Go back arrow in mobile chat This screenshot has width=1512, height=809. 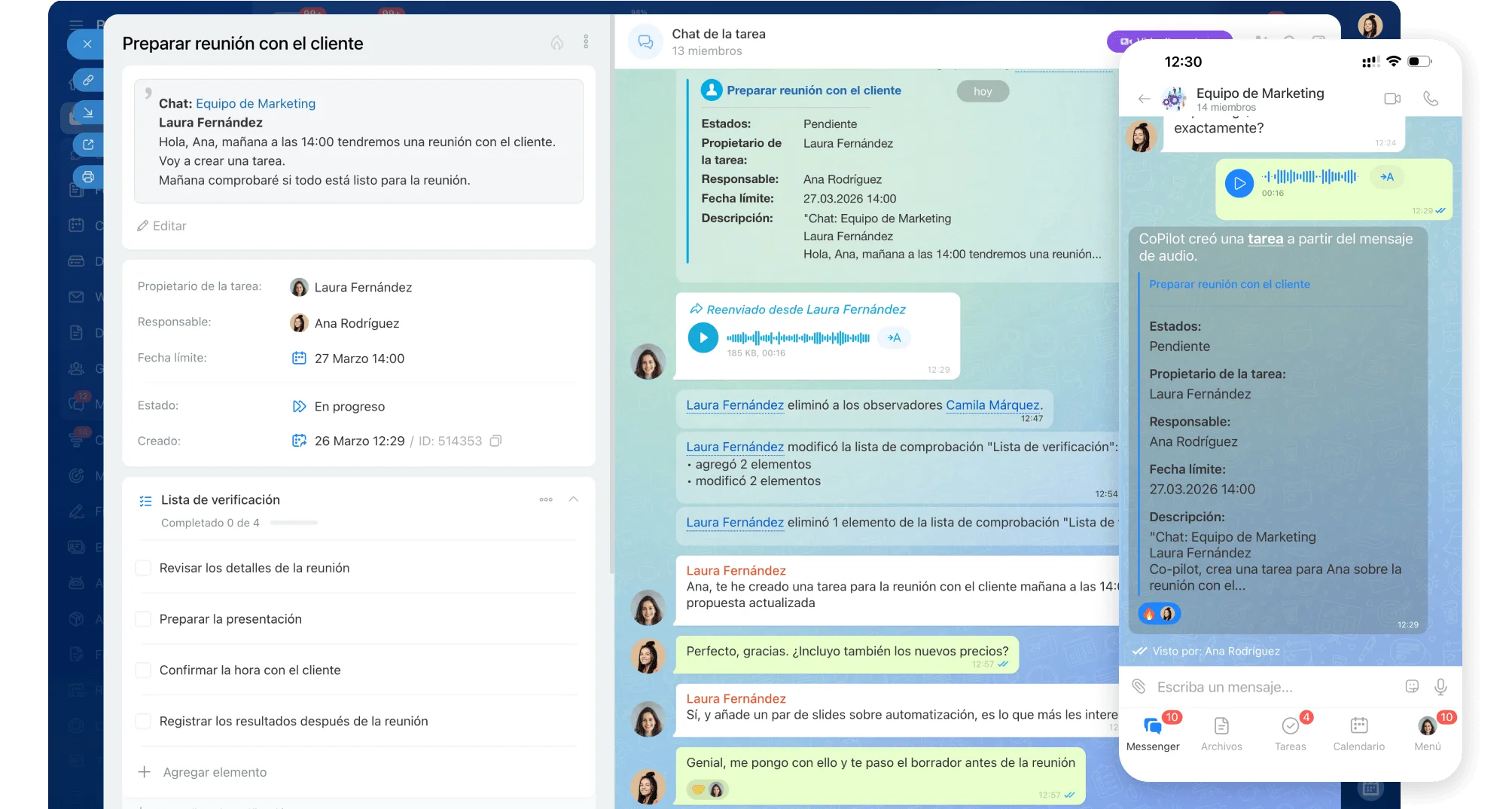coord(1144,99)
